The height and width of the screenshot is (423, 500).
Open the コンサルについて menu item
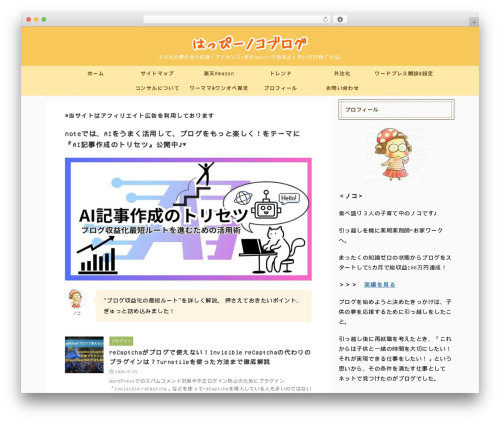[x=157, y=88]
